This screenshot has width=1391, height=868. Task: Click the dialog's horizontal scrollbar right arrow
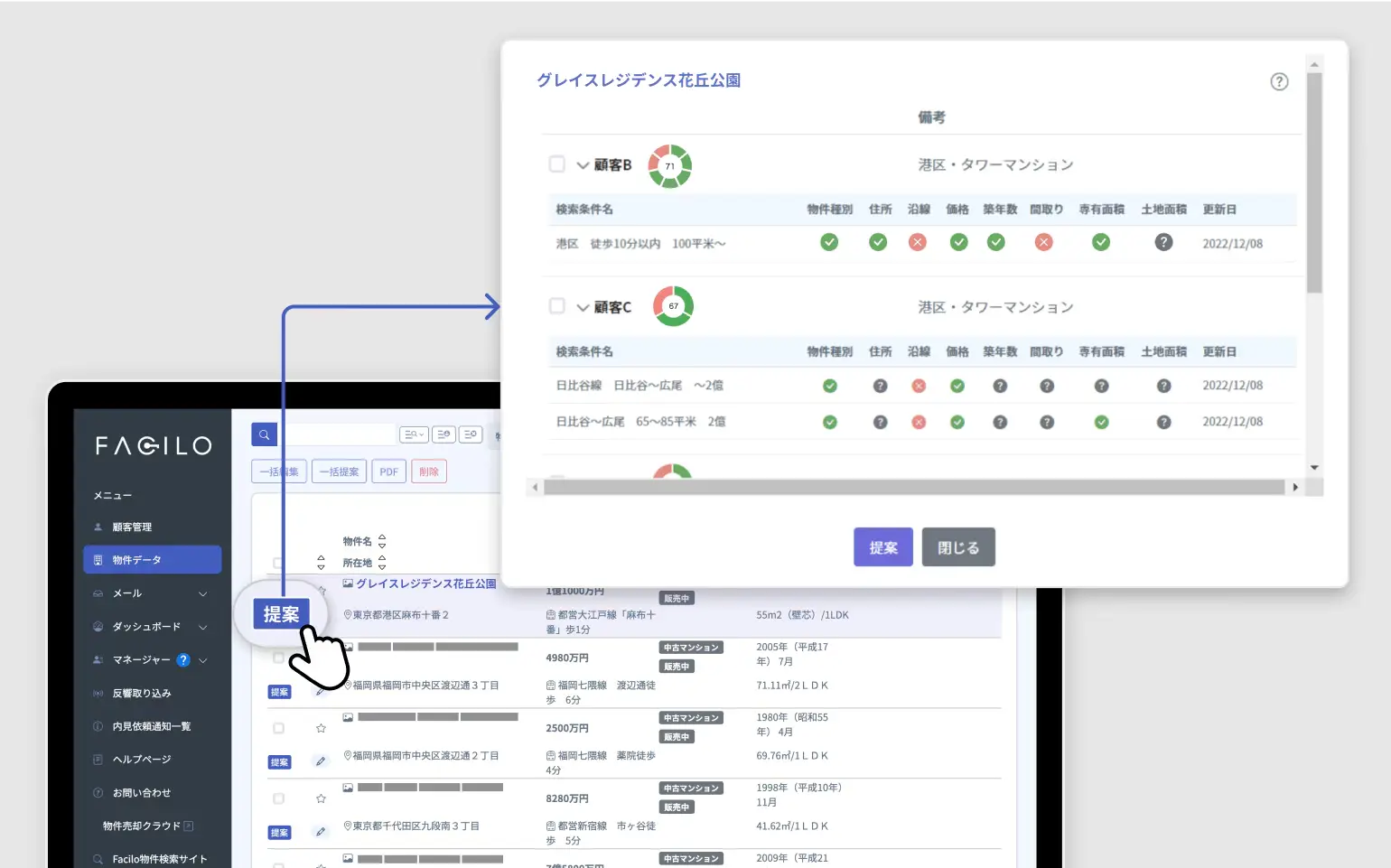1295,488
